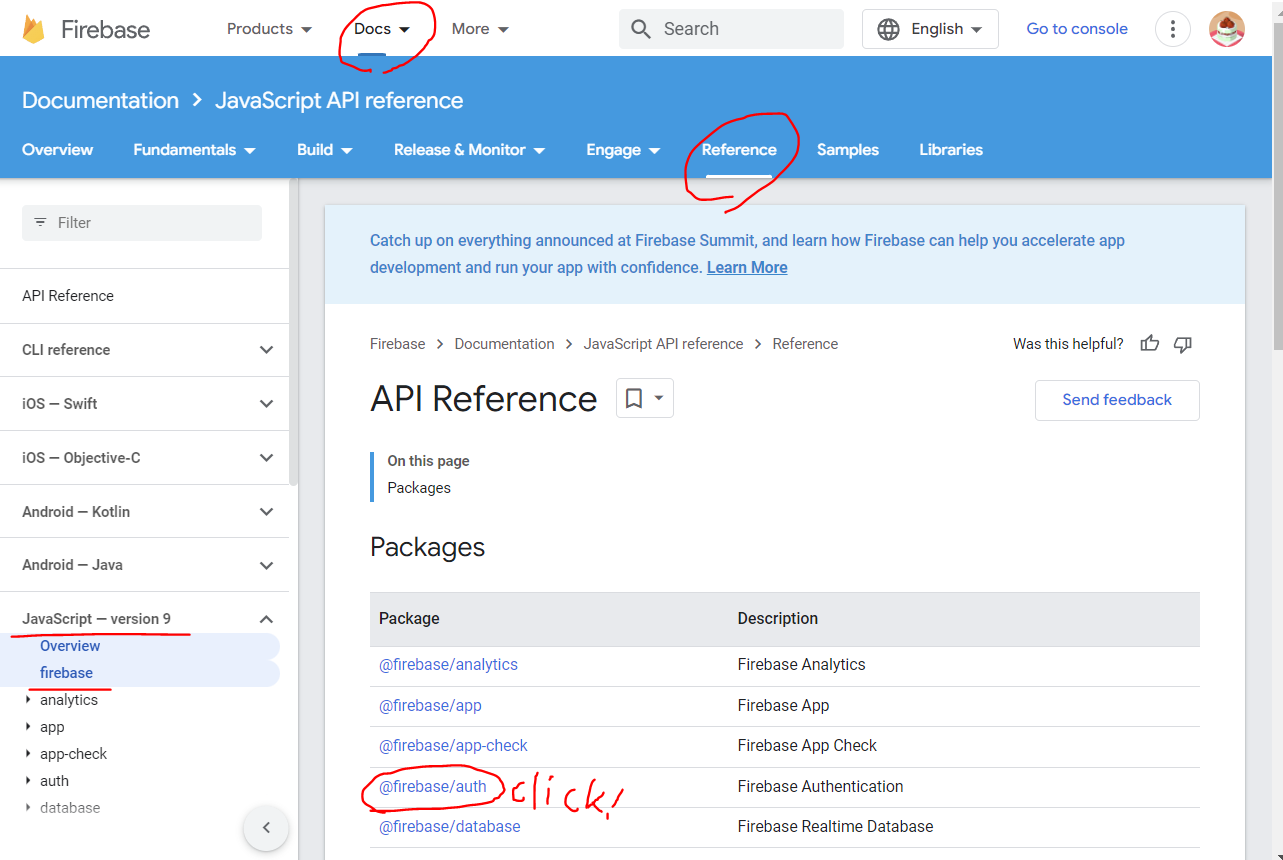The height and width of the screenshot is (860, 1283).
Task: Click the search magnifier icon
Action: (641, 29)
